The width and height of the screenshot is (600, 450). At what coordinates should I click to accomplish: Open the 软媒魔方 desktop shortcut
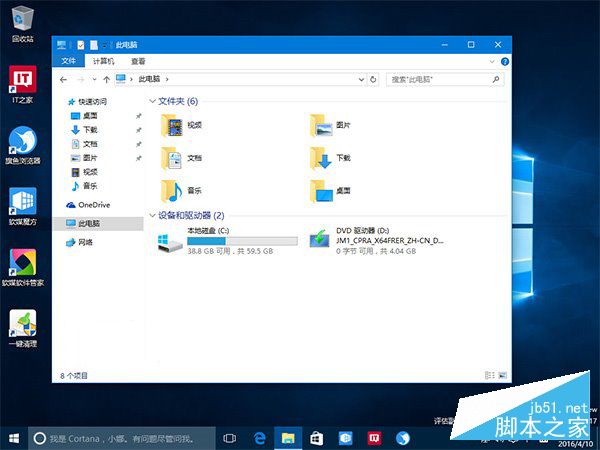pos(23,207)
